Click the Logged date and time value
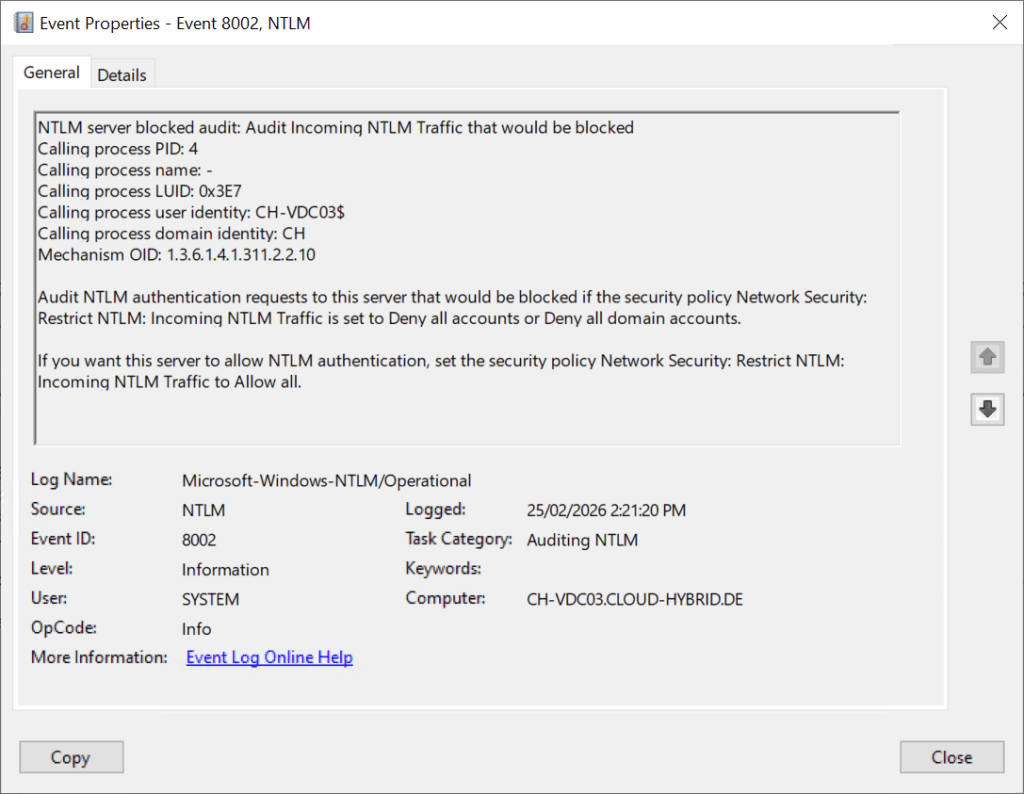This screenshot has width=1024, height=794. 606,510
